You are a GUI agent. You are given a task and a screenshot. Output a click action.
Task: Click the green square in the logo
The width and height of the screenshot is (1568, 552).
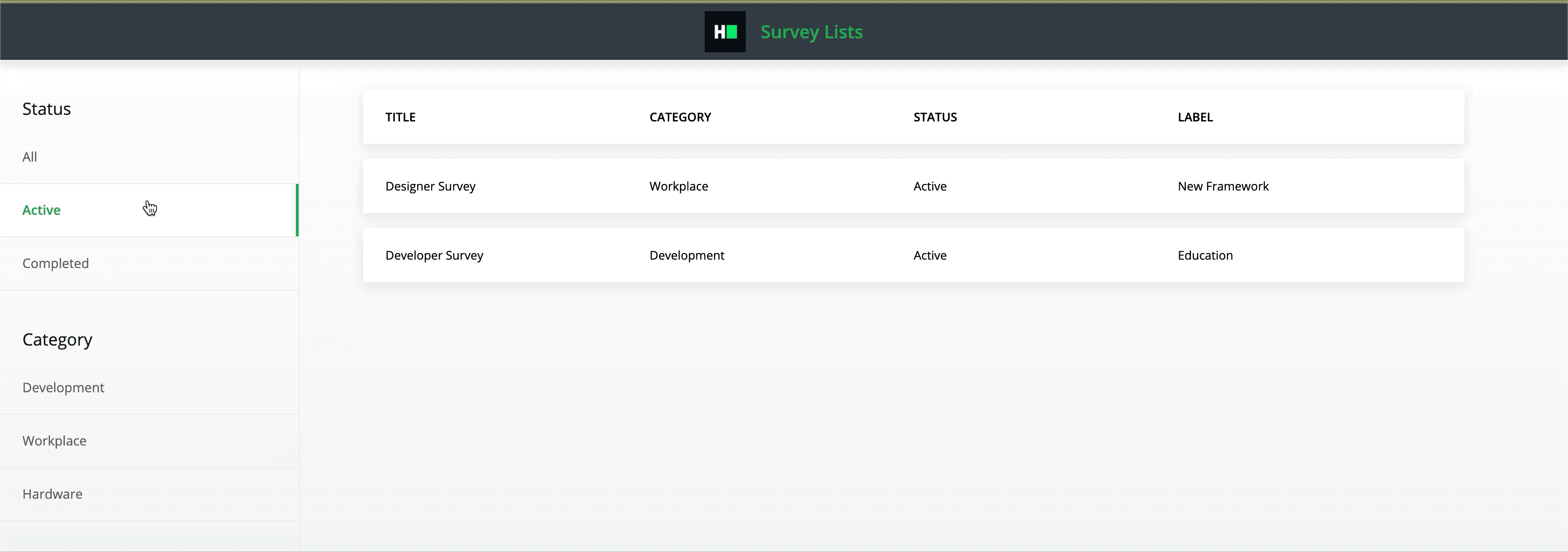(x=733, y=31)
